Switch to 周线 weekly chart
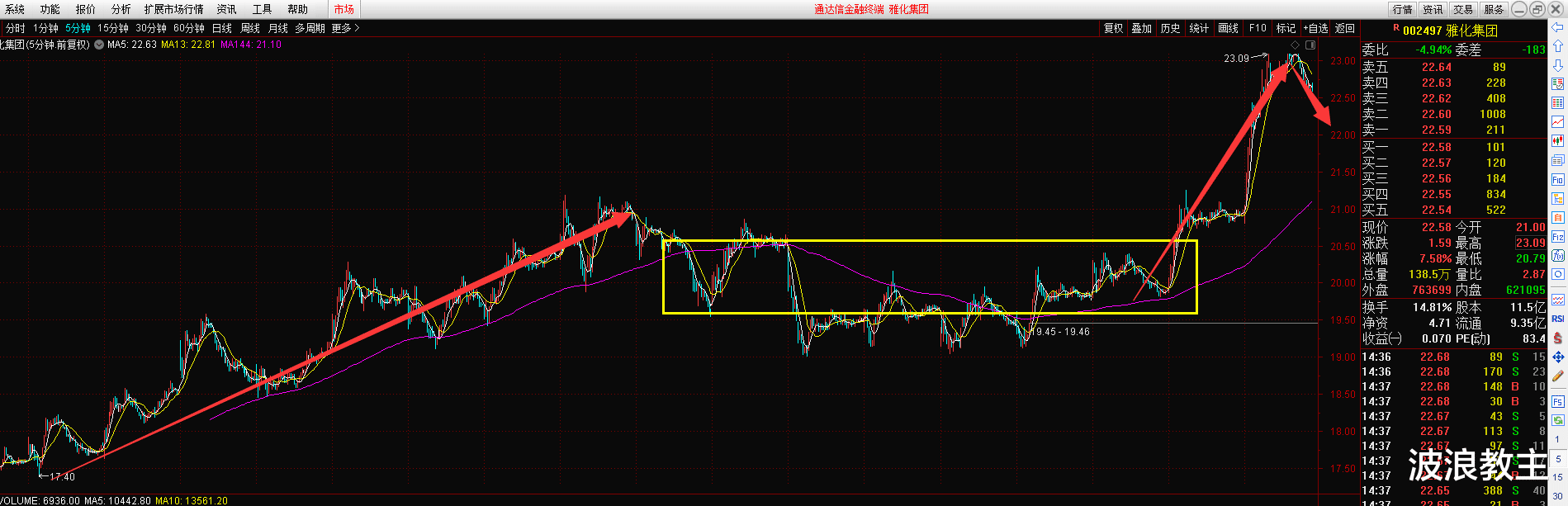The width and height of the screenshot is (1568, 506). (x=250, y=28)
